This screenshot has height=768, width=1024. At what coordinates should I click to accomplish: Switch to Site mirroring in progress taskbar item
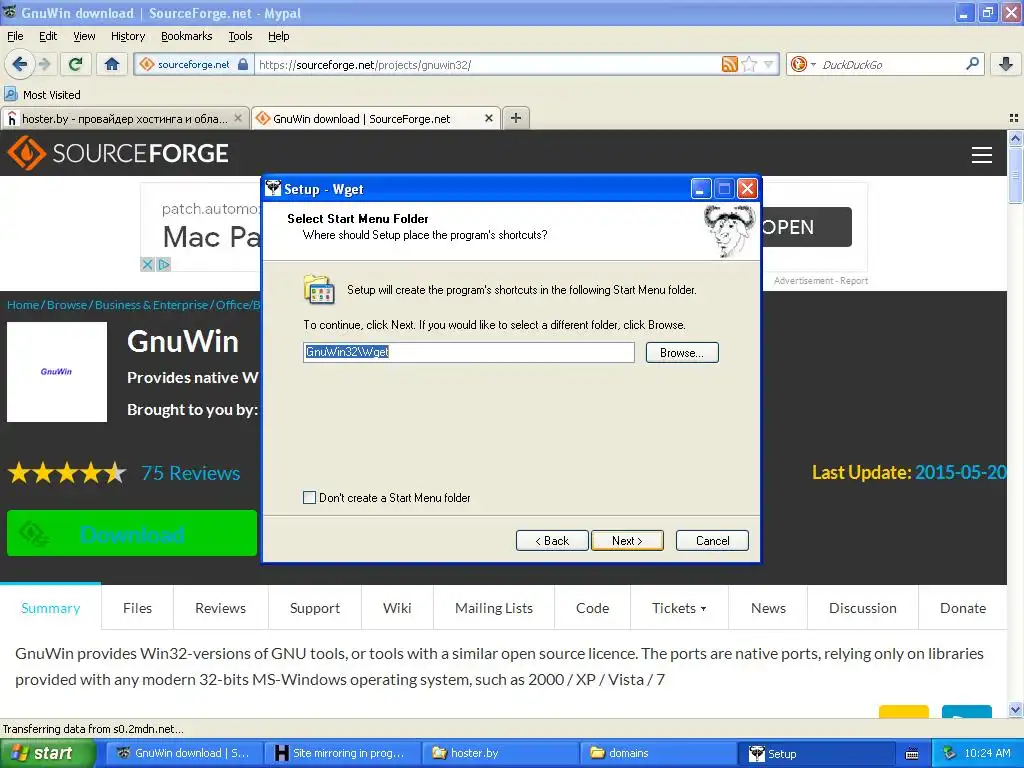(344, 753)
